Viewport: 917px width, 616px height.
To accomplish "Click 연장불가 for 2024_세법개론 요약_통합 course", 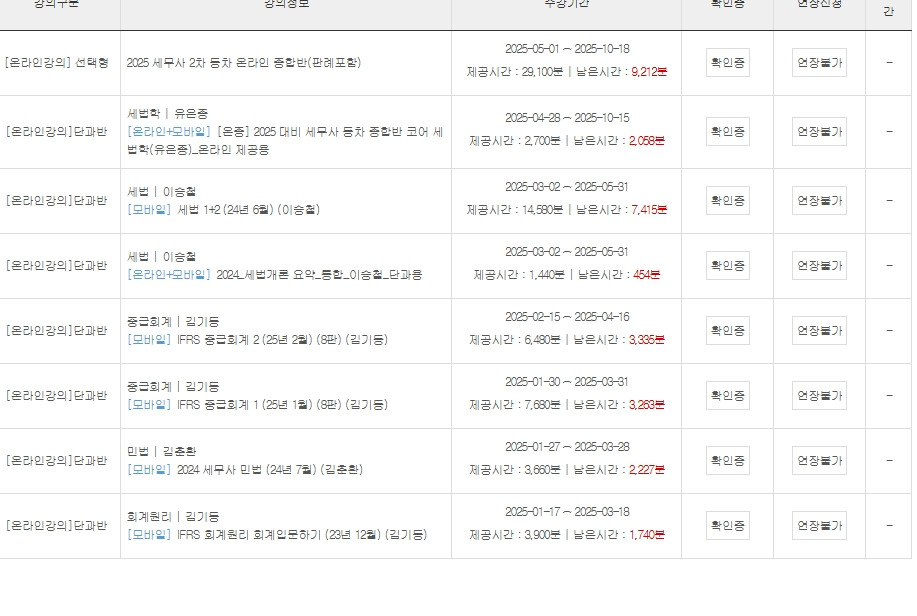I will (819, 265).
